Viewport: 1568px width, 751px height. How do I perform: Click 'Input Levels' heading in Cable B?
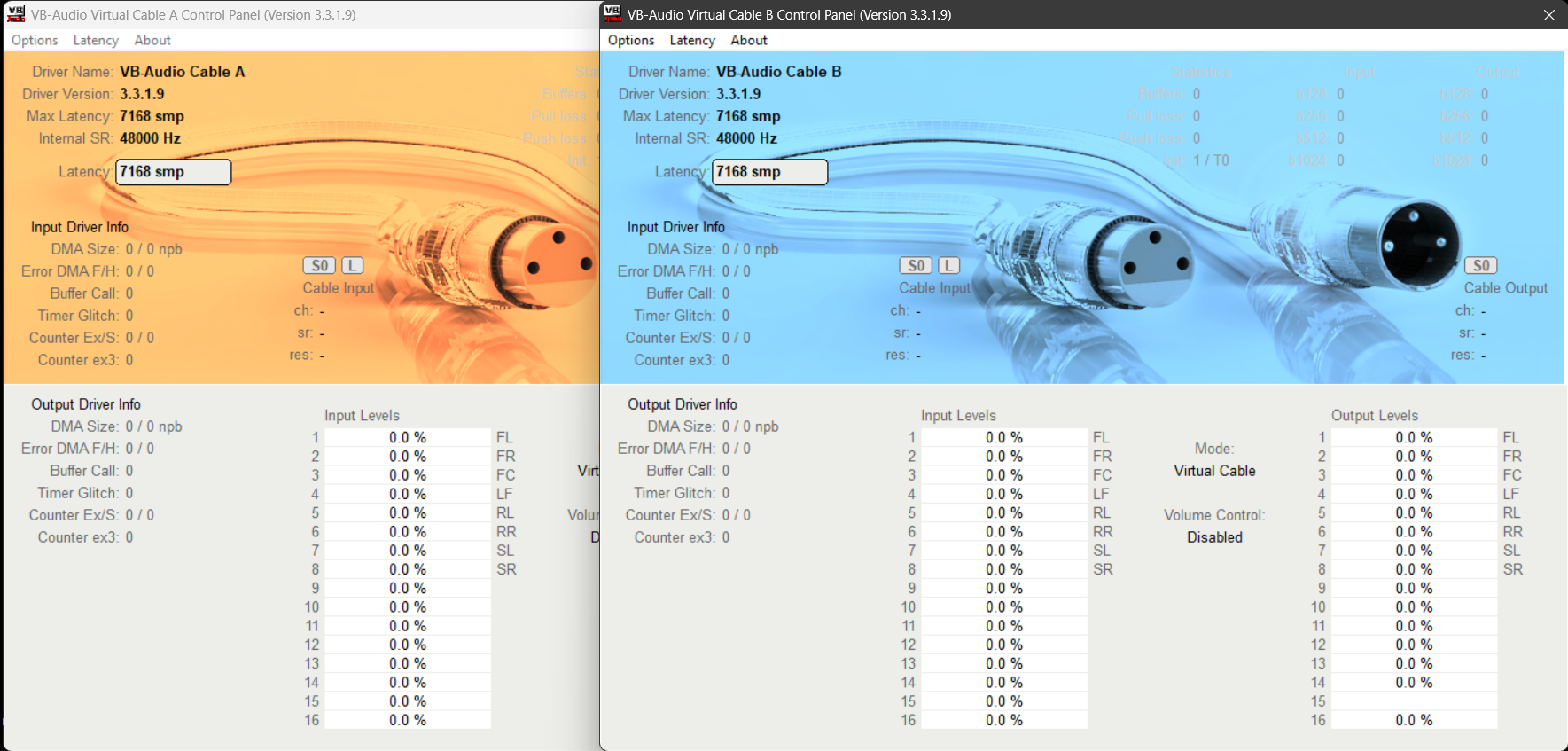[958, 416]
